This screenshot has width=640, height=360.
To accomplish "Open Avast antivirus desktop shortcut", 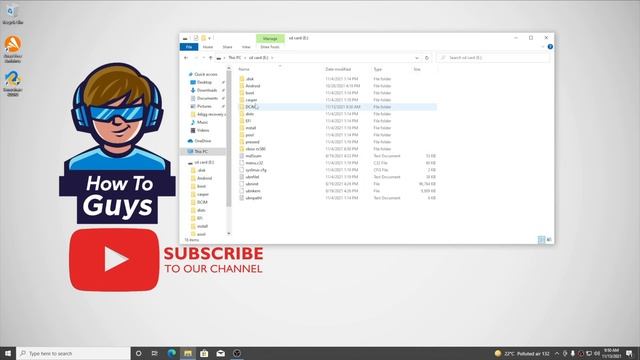I will point(13,49).
